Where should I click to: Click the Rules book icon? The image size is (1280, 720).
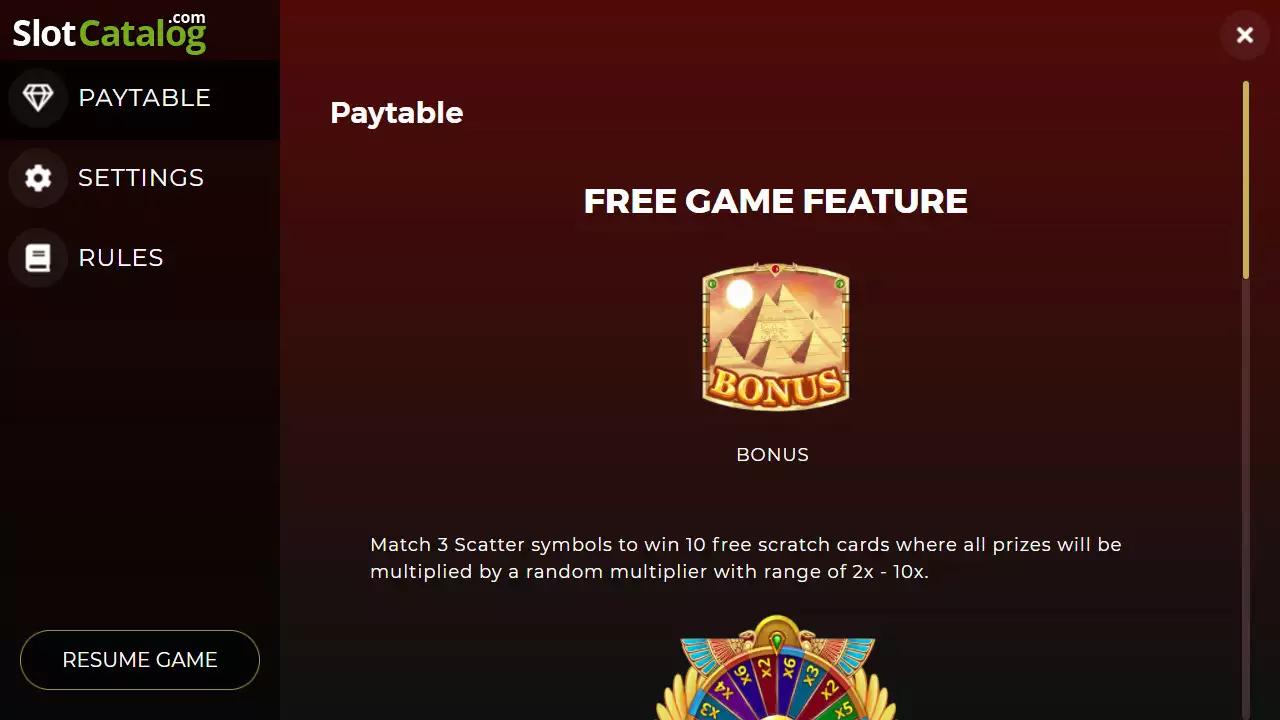click(x=38, y=258)
